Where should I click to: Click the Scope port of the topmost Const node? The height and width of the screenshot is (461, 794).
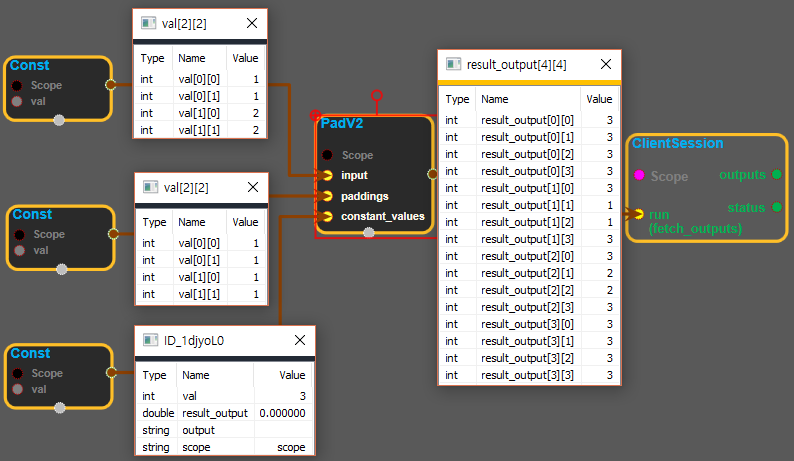tap(17, 85)
